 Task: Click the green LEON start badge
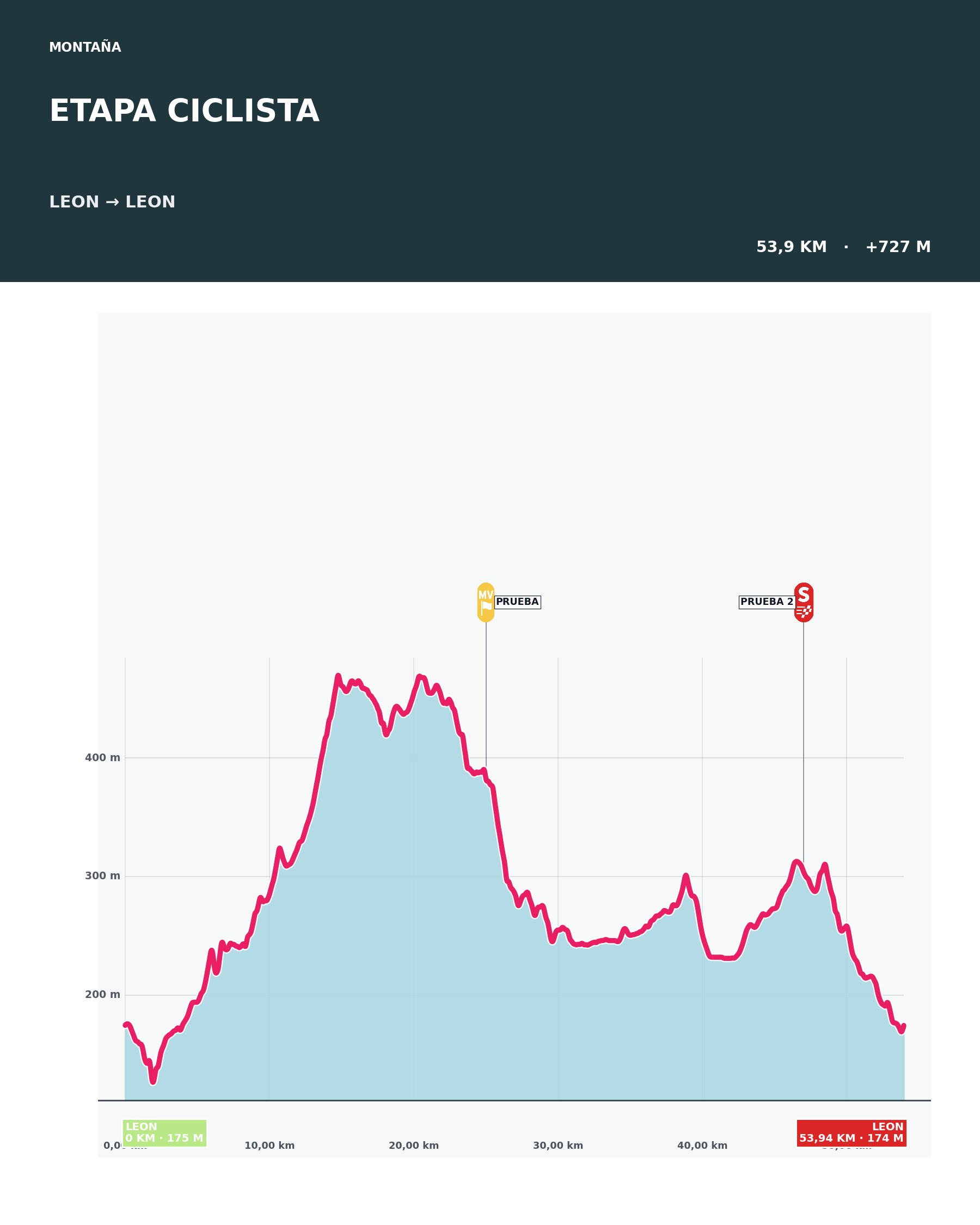(164, 1134)
